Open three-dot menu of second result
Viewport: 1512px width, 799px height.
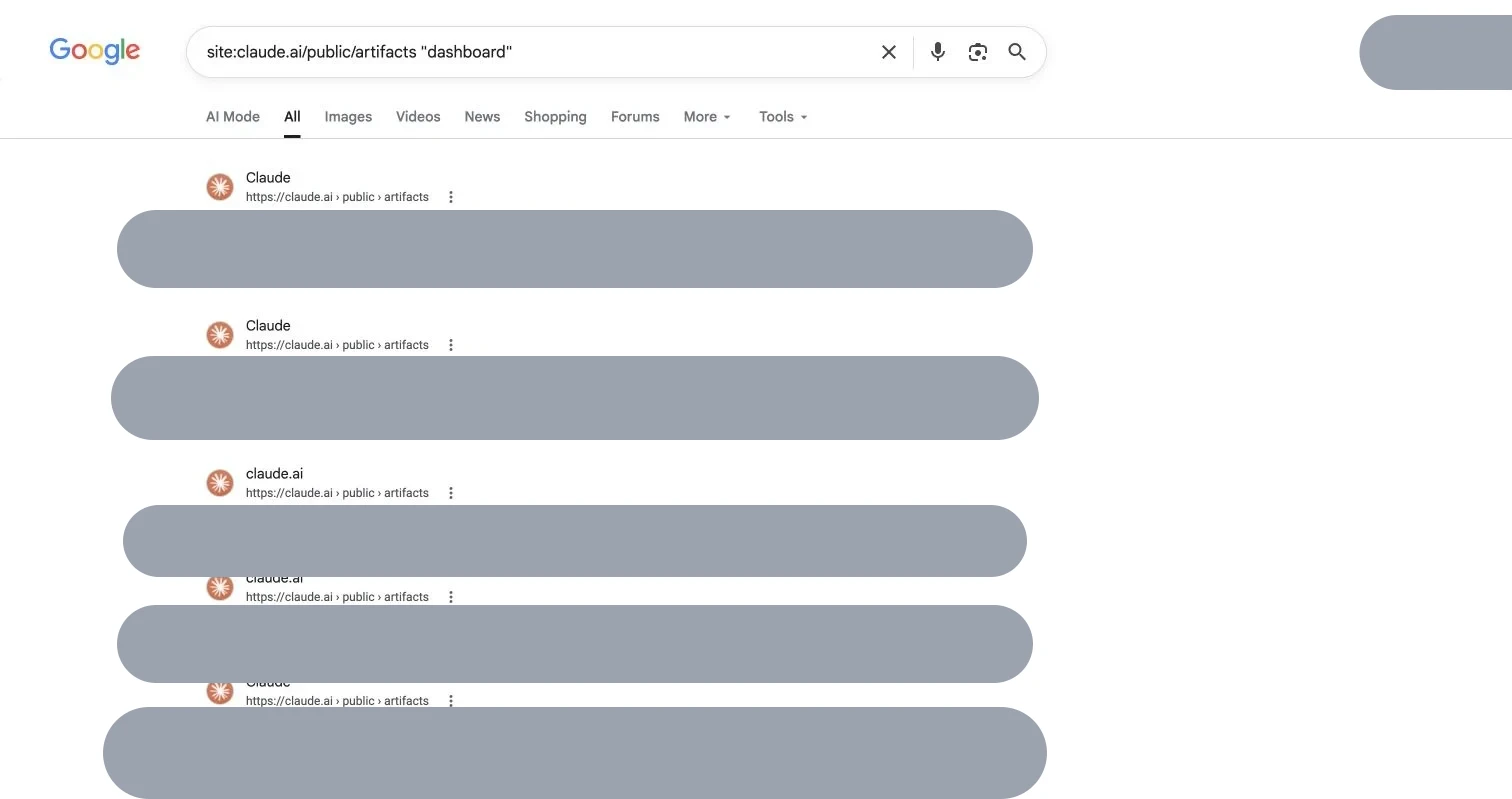[451, 345]
